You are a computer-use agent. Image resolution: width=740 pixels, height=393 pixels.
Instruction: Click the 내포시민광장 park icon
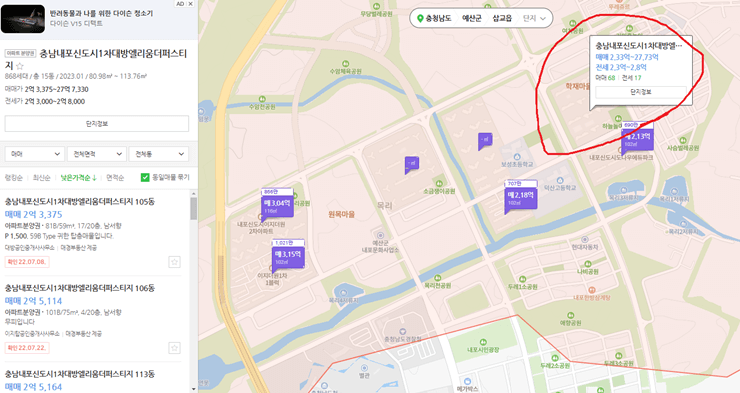[483, 342]
